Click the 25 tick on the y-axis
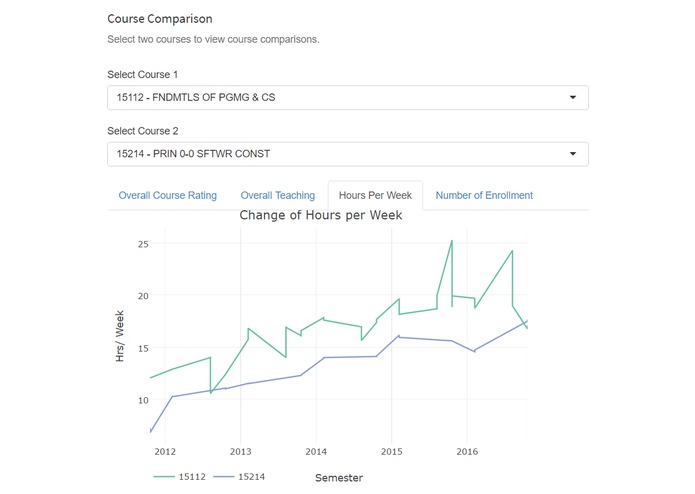Image resolution: width=695 pixels, height=494 pixels. click(x=142, y=244)
